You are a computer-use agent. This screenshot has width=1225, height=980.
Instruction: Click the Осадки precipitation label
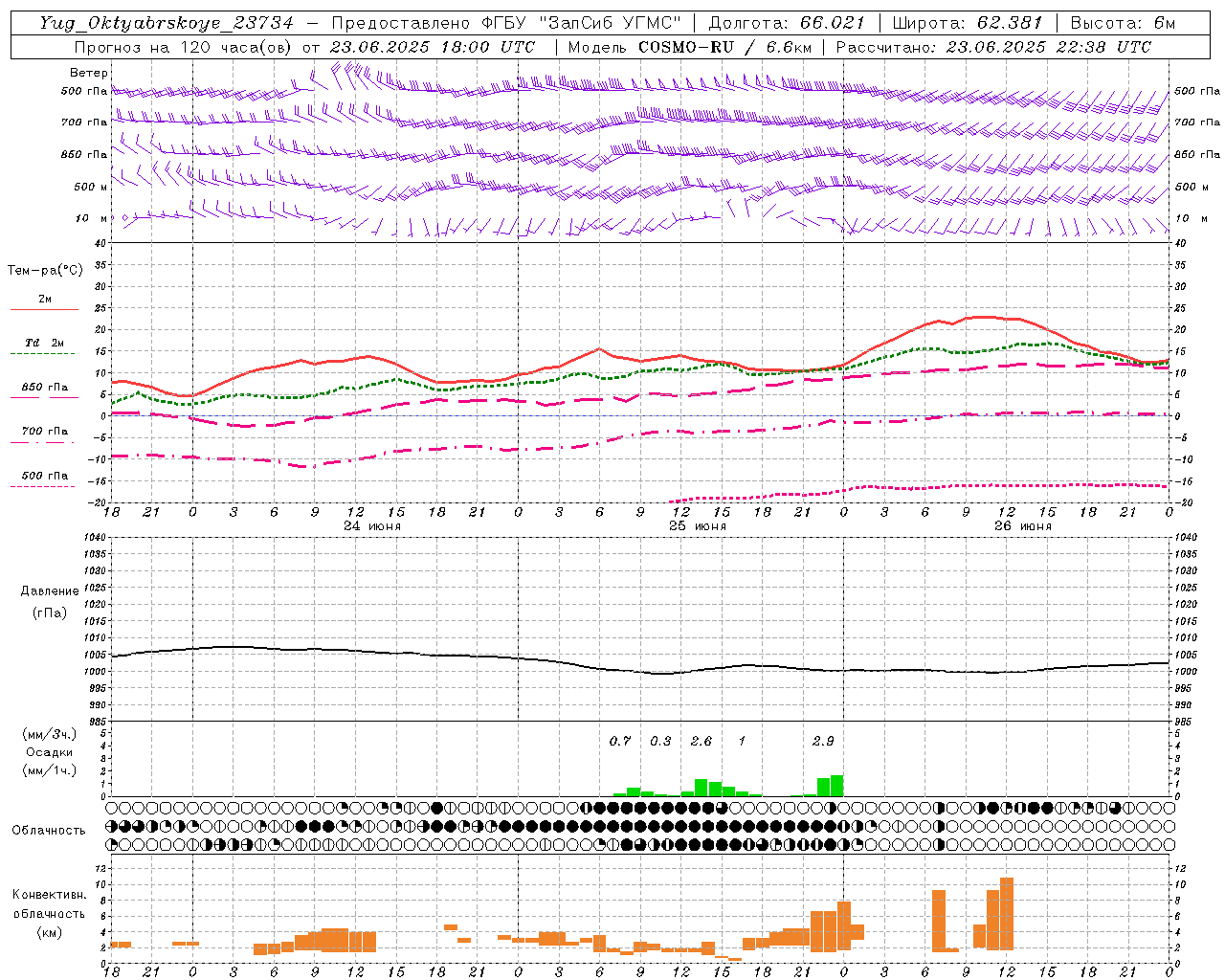(50, 752)
